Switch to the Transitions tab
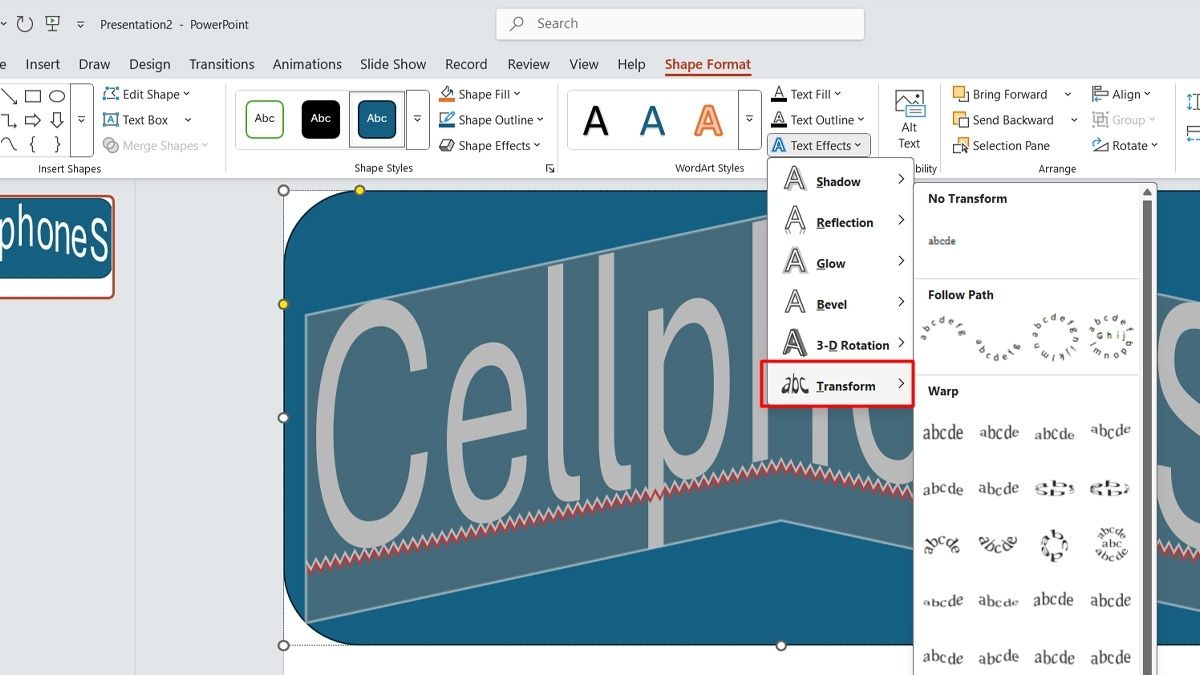The height and width of the screenshot is (675, 1200). 222,64
